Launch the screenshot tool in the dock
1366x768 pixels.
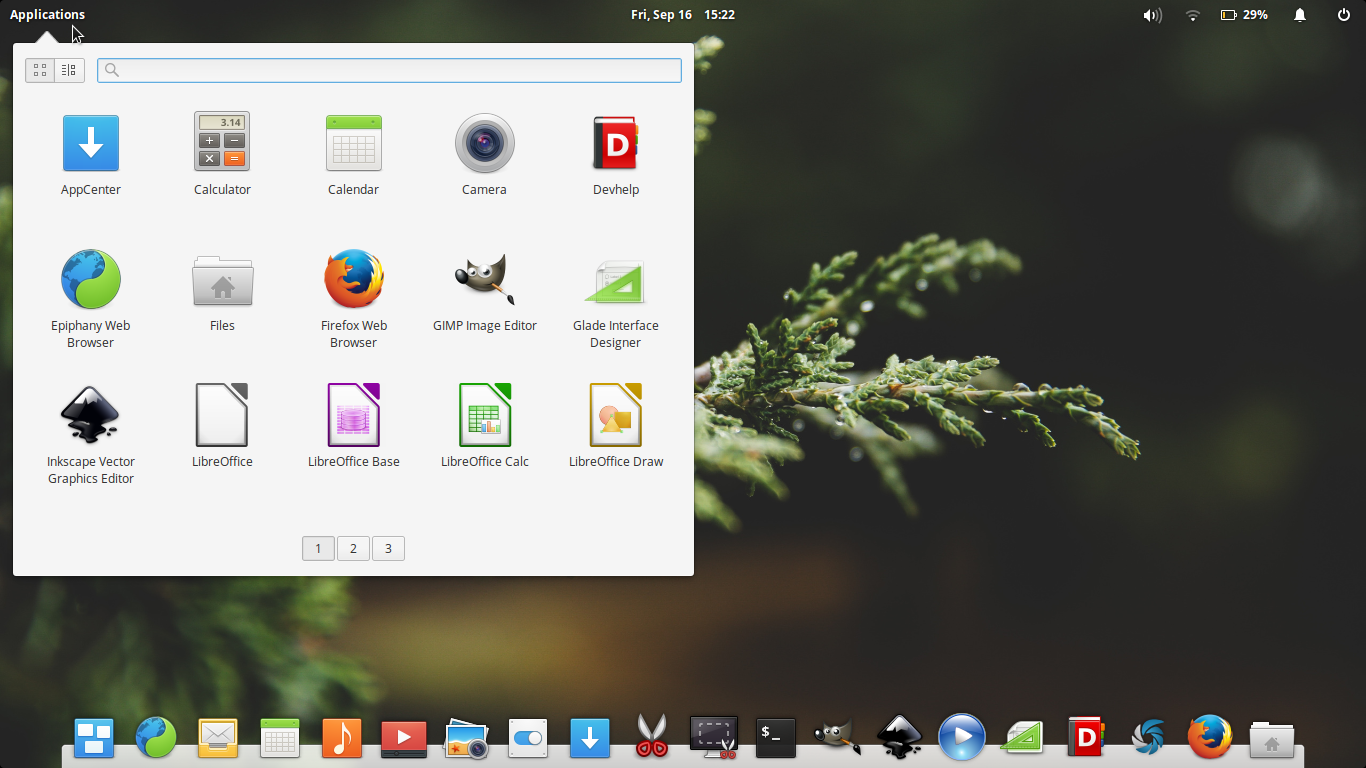click(714, 738)
